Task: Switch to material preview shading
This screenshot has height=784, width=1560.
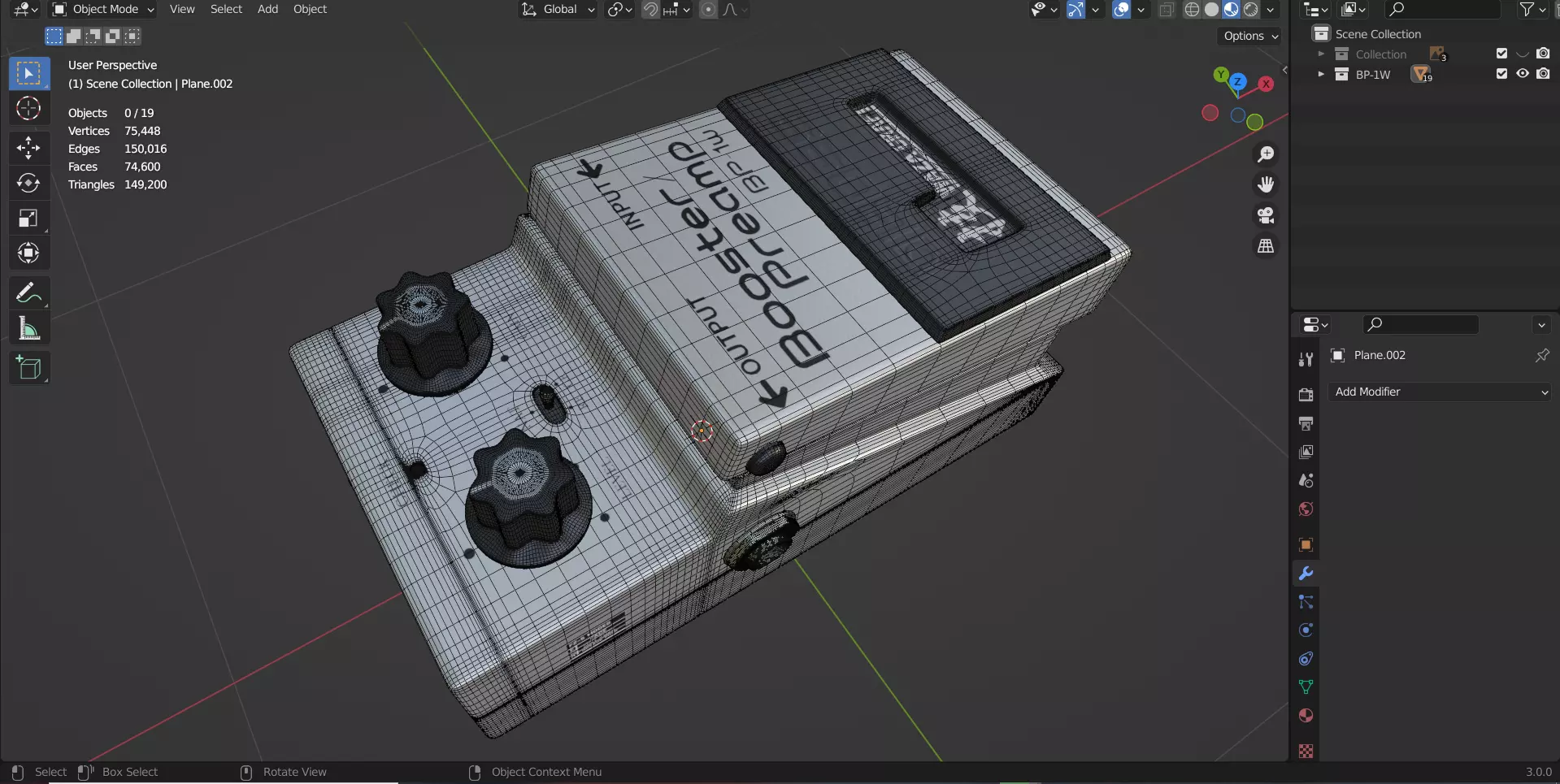Action: click(1231, 10)
